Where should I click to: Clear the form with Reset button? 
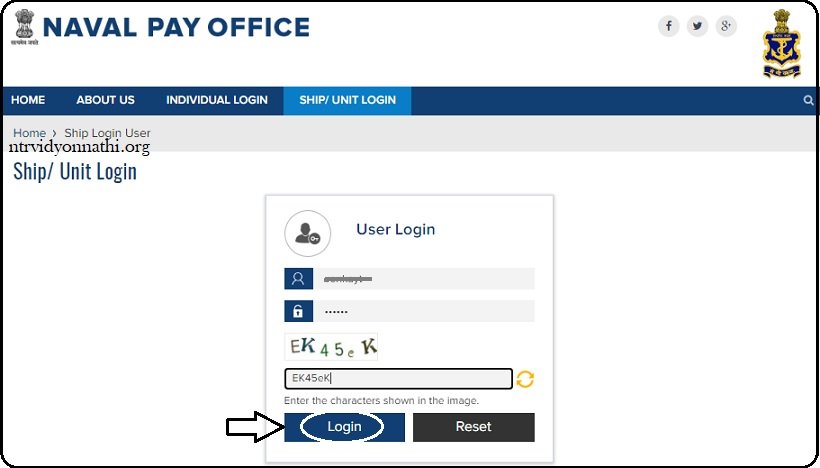coord(473,427)
